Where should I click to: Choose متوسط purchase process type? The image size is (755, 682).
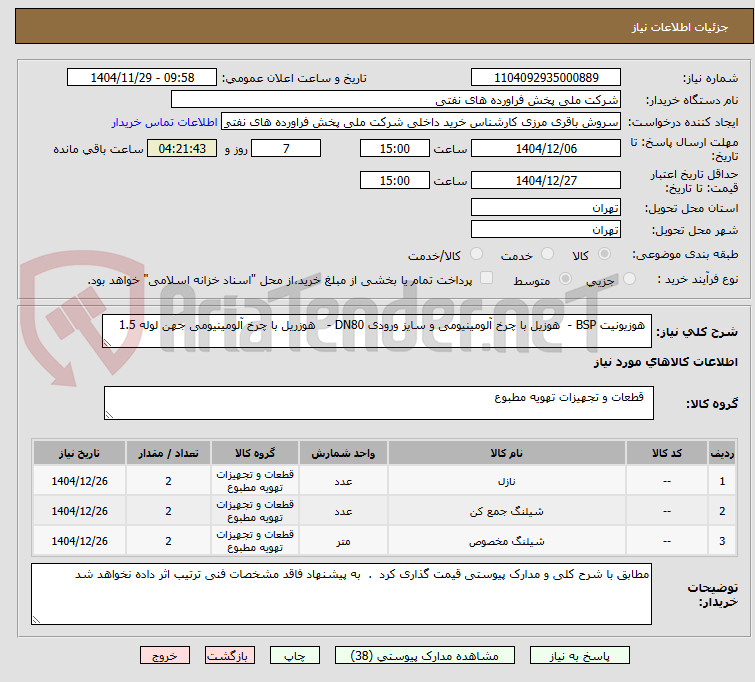(x=565, y=279)
